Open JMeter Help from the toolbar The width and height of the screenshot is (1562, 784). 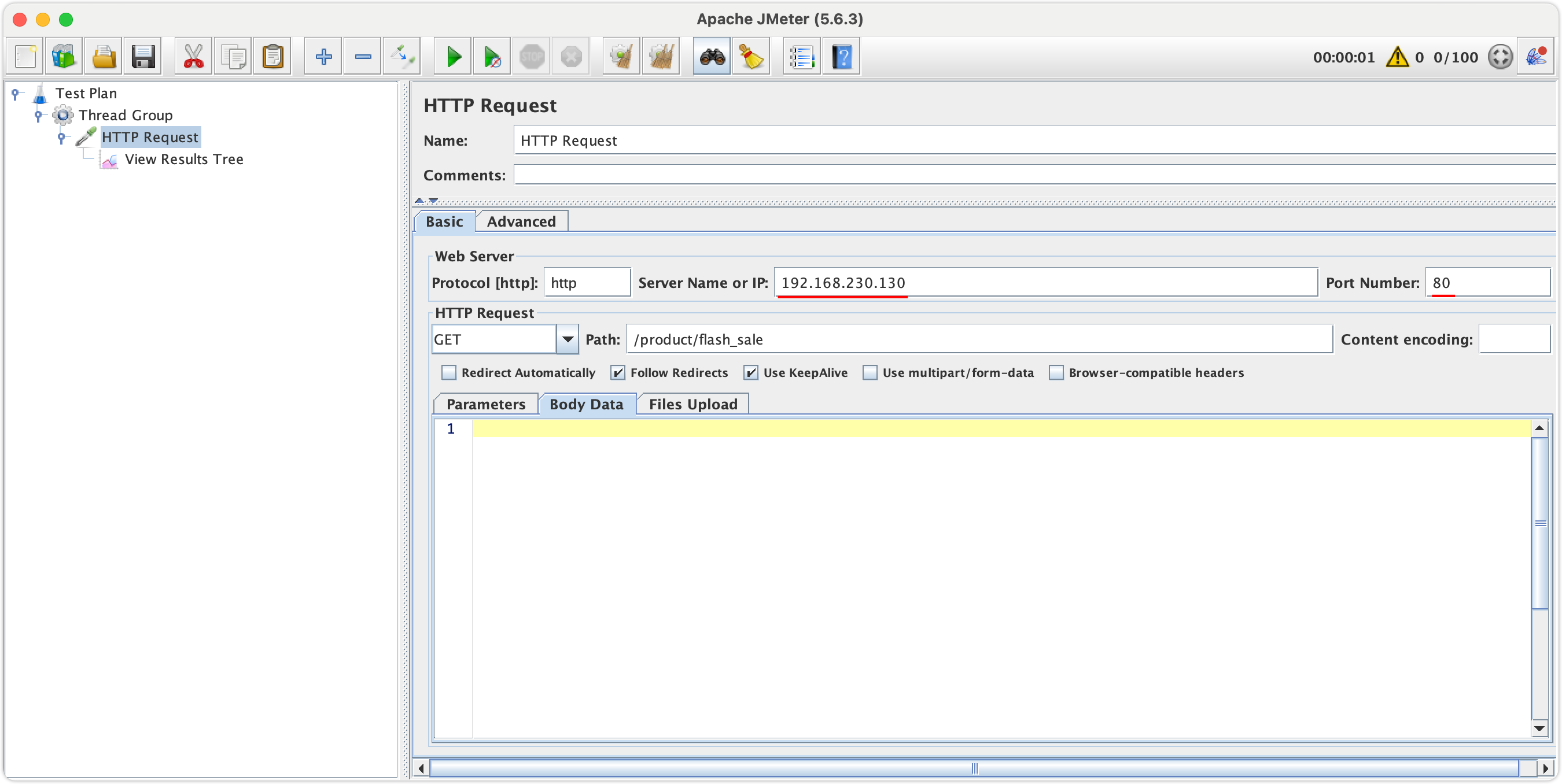tap(842, 56)
